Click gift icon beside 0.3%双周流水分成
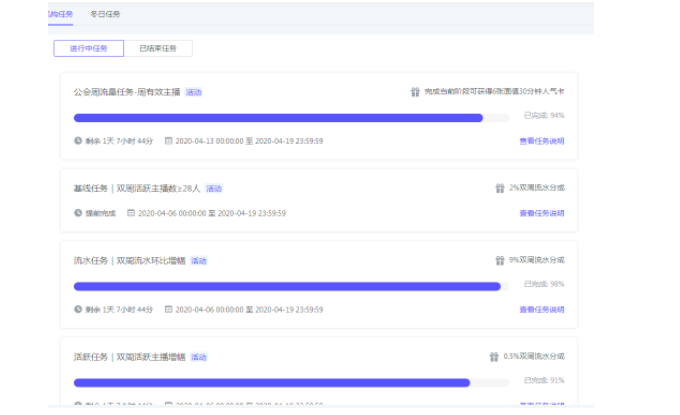This screenshot has height=415, width=680. pyautogui.click(x=494, y=357)
